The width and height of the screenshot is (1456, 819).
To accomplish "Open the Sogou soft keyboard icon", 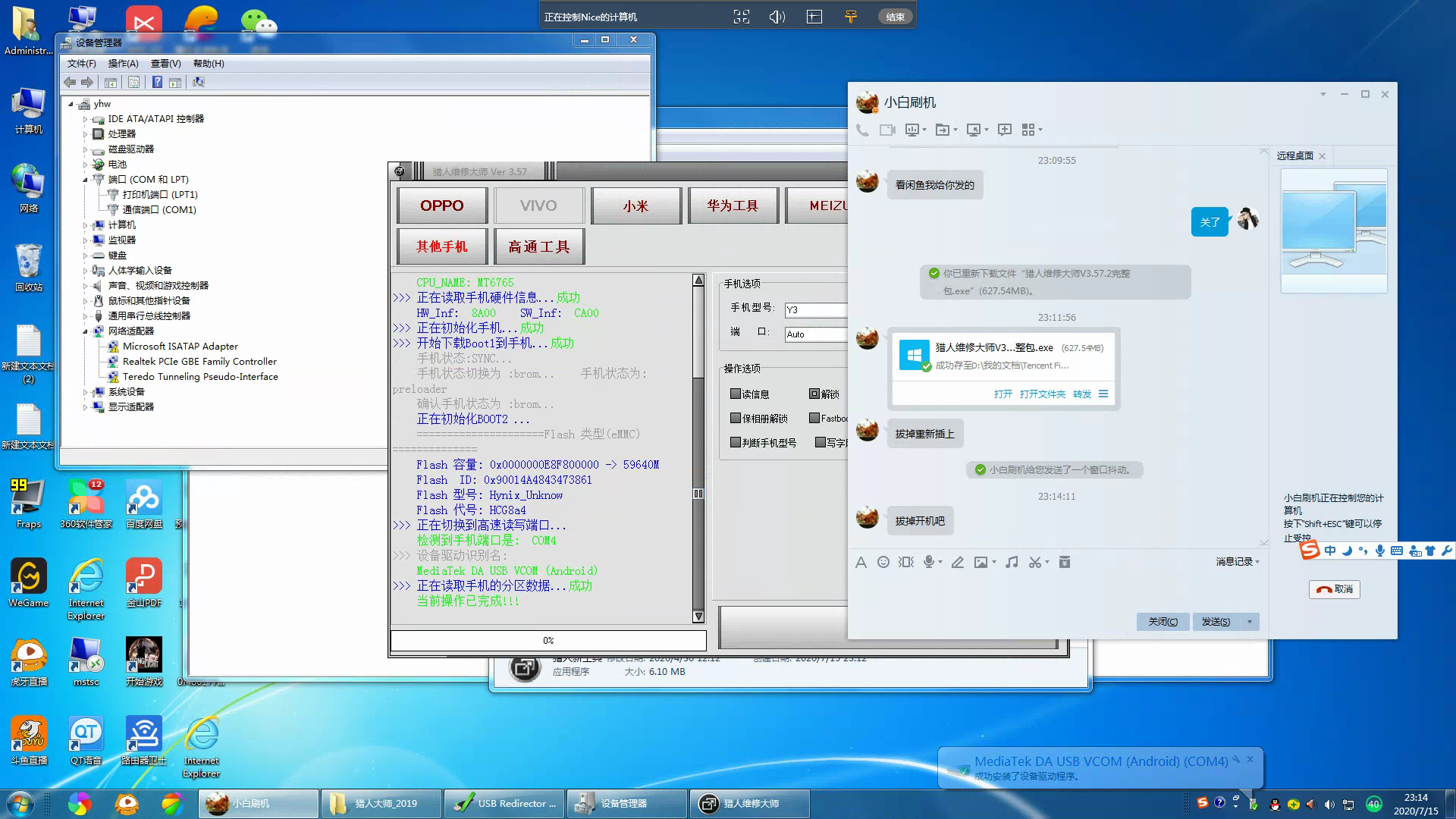I will click(x=1398, y=551).
